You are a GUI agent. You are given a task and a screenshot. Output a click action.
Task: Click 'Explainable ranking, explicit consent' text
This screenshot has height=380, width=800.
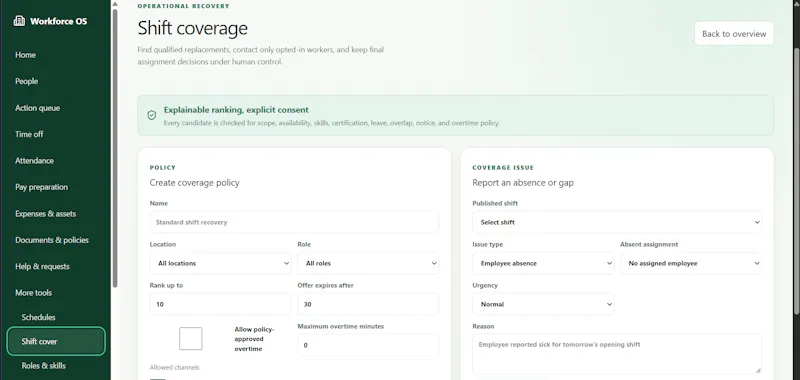(x=236, y=110)
